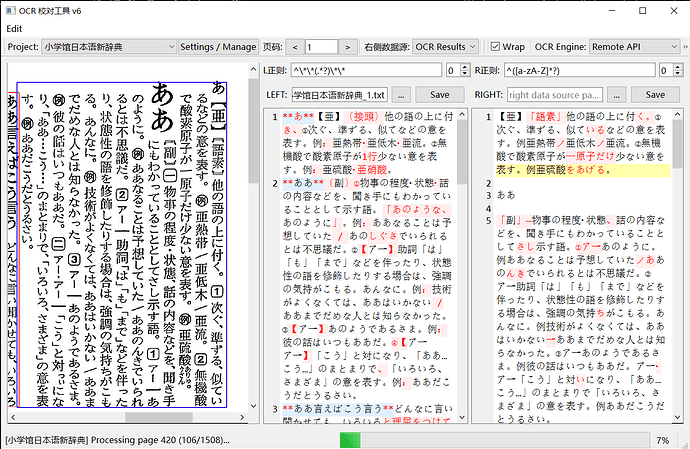Image resolution: width=690 pixels, height=449 pixels.
Task: Click the OCR tool app icon in title bar
Action: (x=11, y=11)
